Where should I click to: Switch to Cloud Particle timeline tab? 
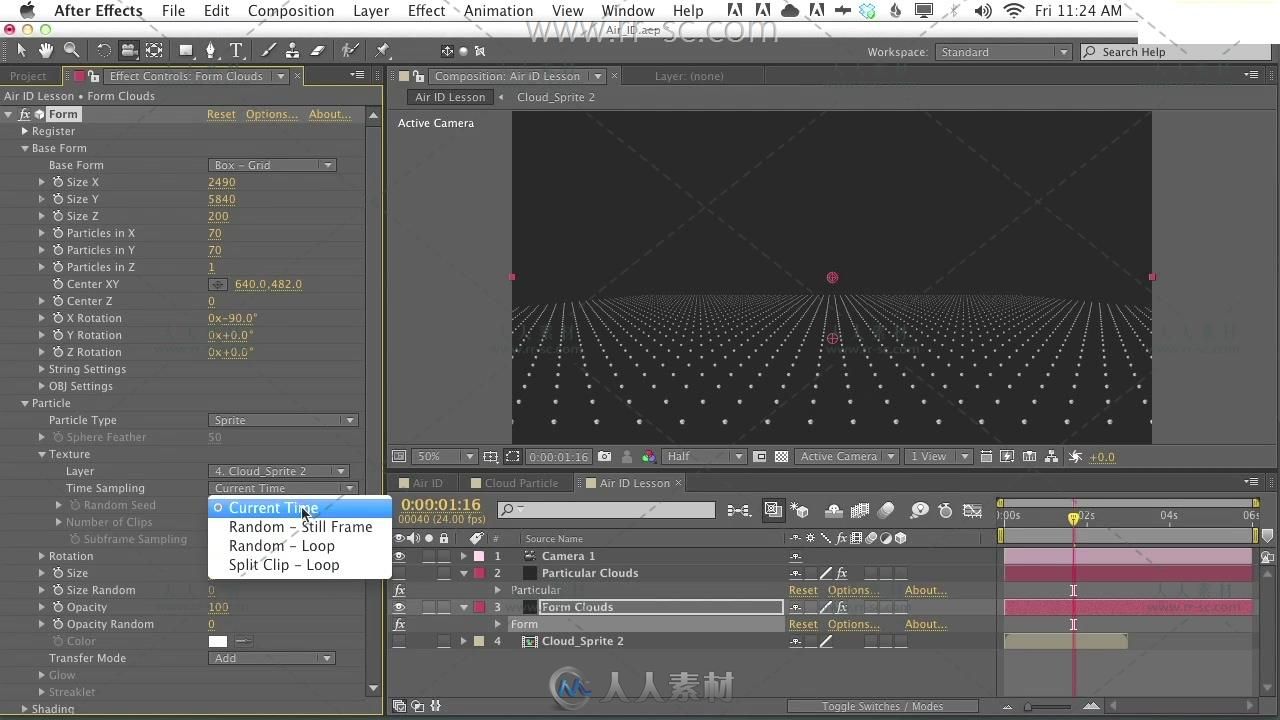[x=521, y=483]
